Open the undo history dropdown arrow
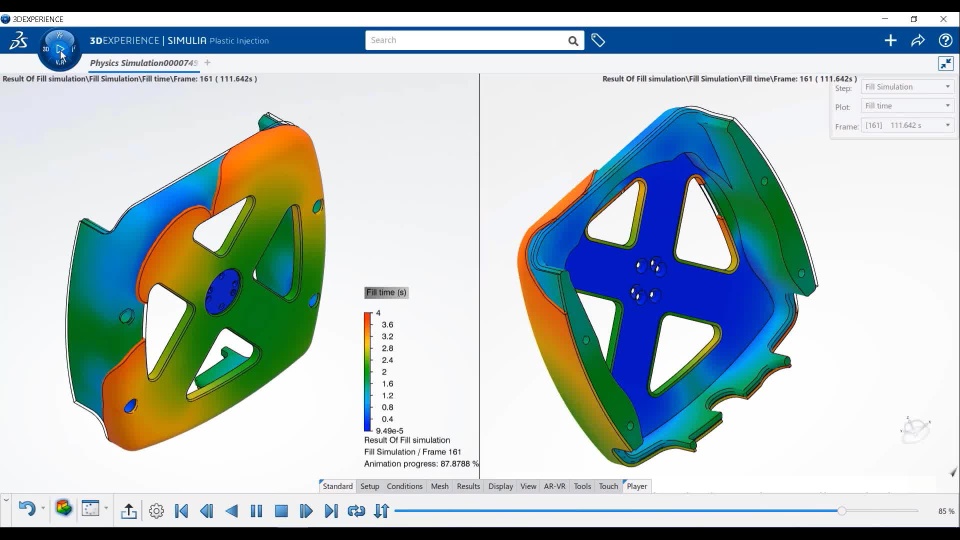This screenshot has width=960, height=540. pyautogui.click(x=43, y=508)
